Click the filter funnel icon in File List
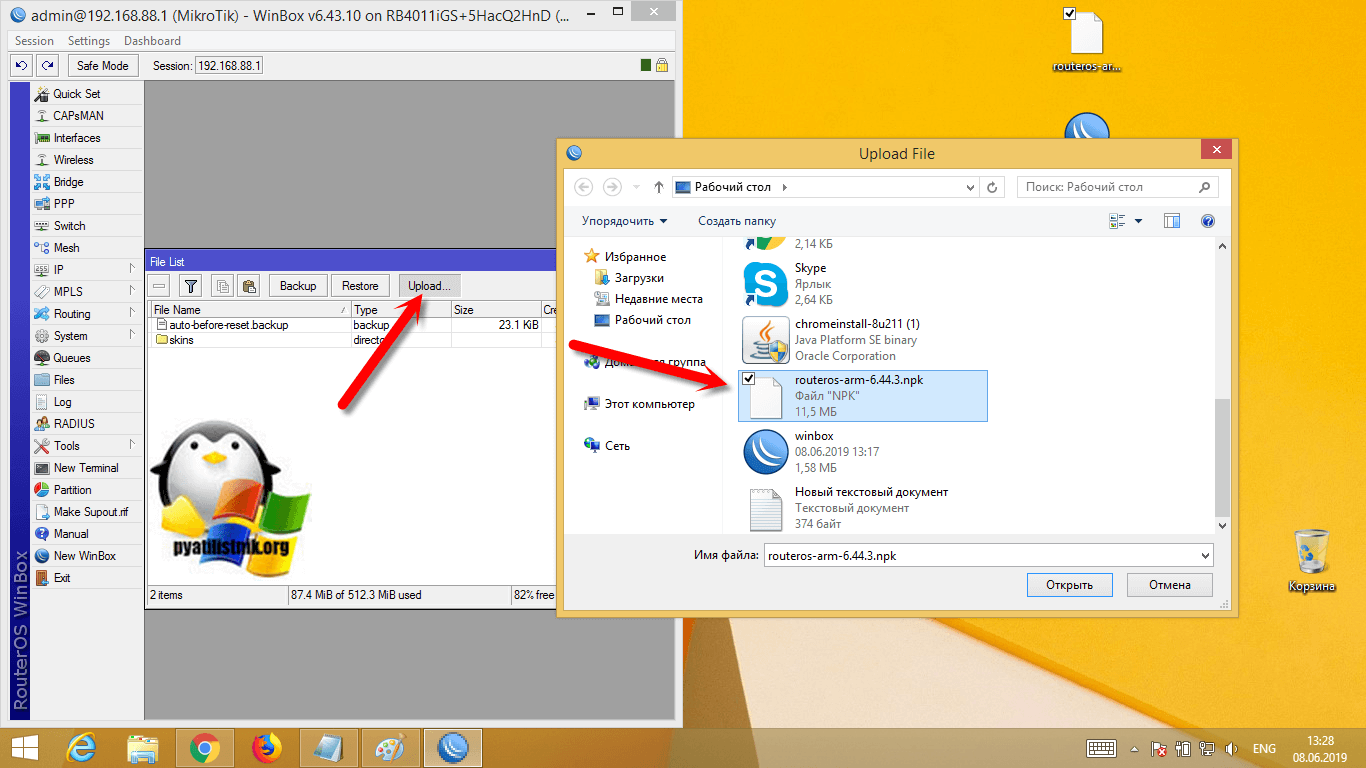This screenshot has width=1366, height=768. click(x=191, y=286)
